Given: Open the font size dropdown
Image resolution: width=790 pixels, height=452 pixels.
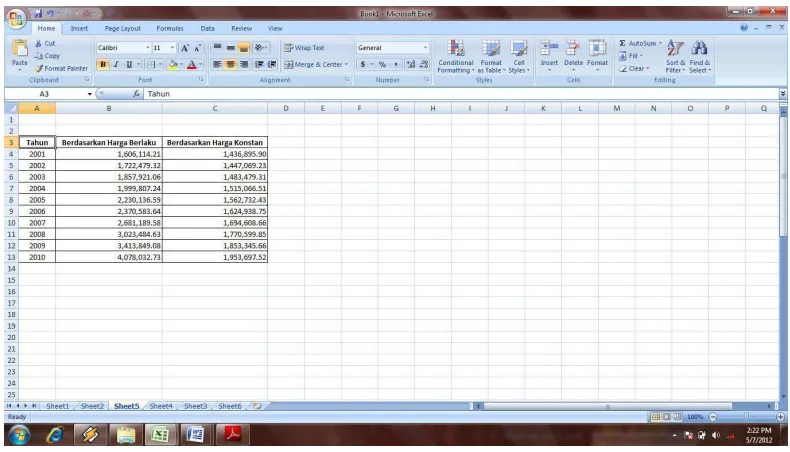Looking at the screenshot, I should 172,48.
